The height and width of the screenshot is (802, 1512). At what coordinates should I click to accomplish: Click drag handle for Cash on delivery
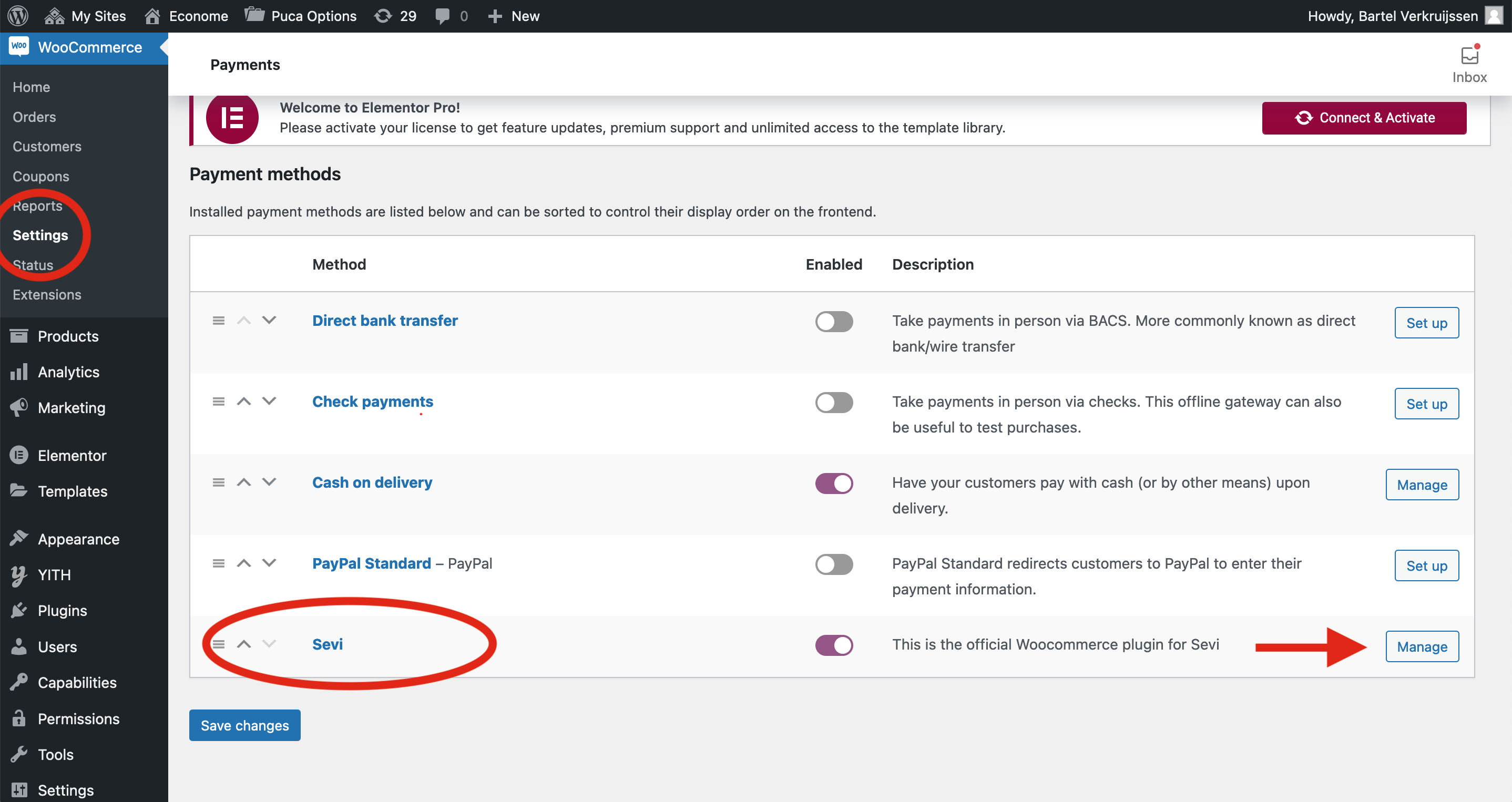(218, 482)
